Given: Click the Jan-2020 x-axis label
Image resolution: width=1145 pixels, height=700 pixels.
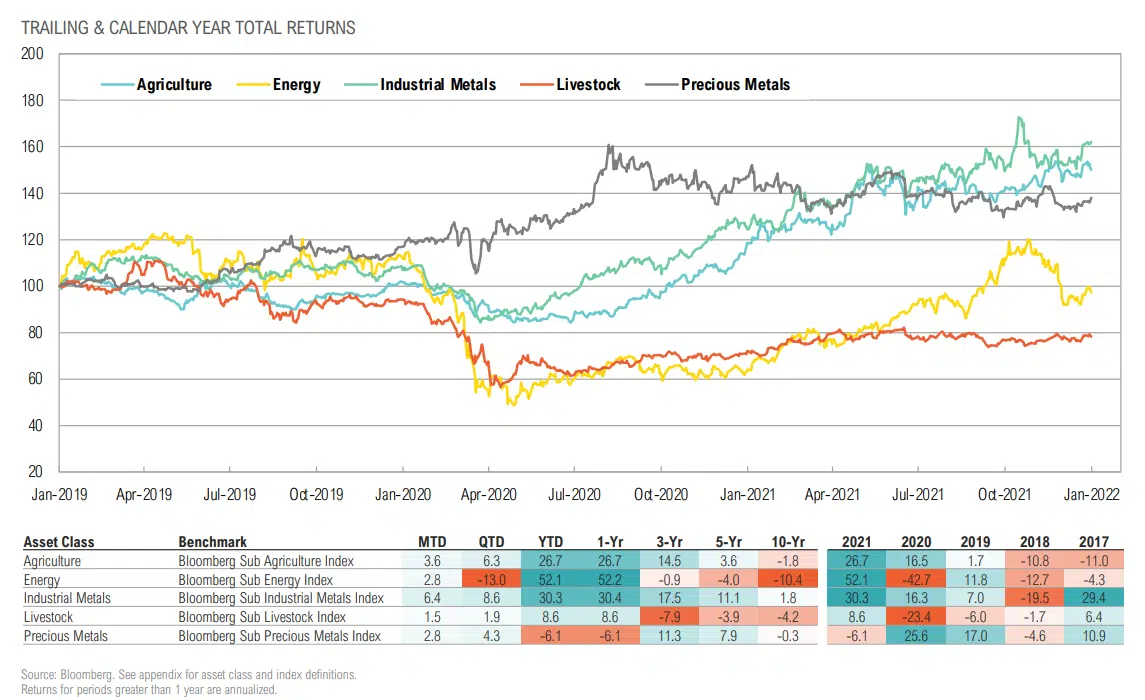Looking at the screenshot, I should [x=402, y=494].
